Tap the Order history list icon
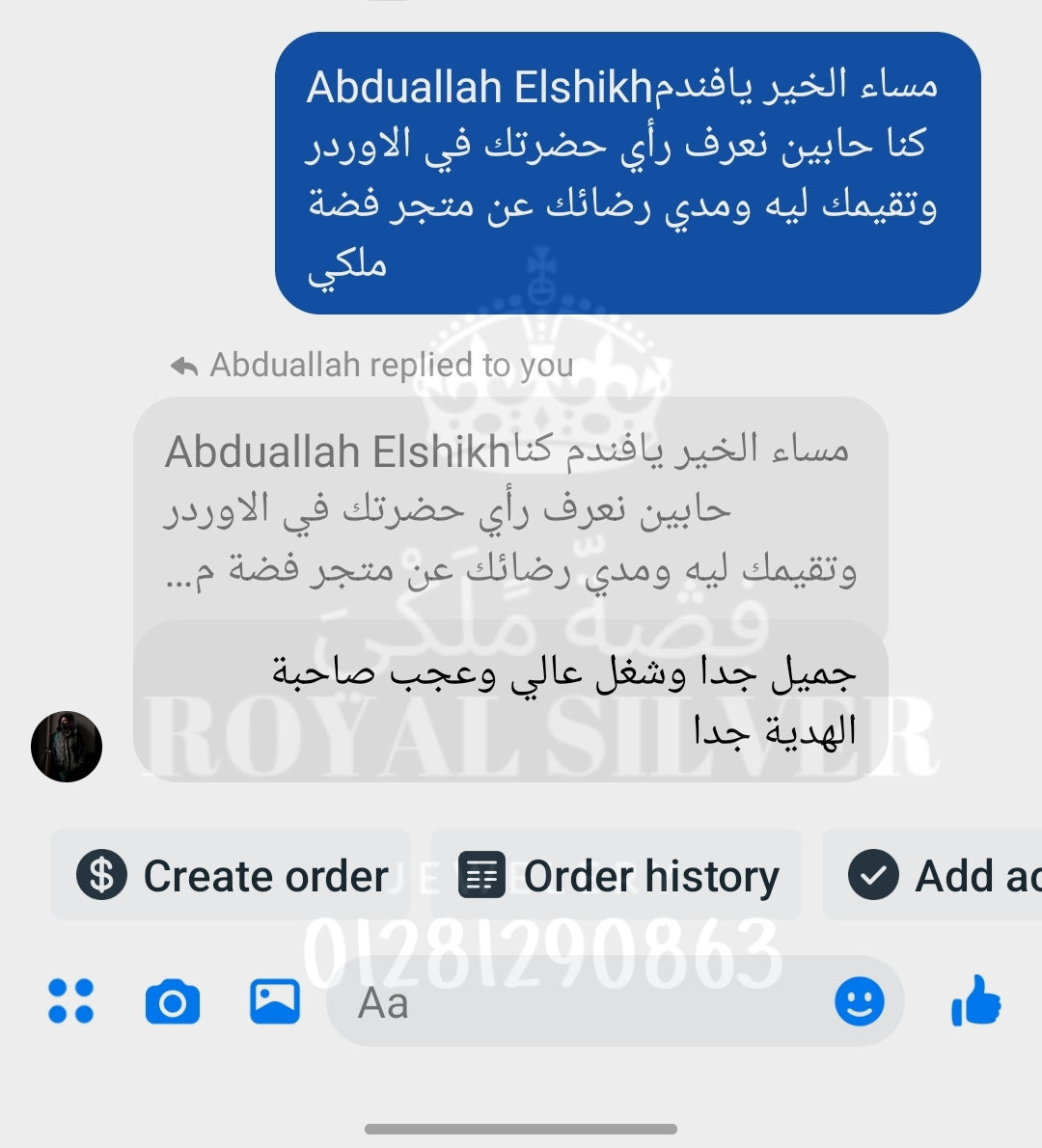 coord(481,875)
